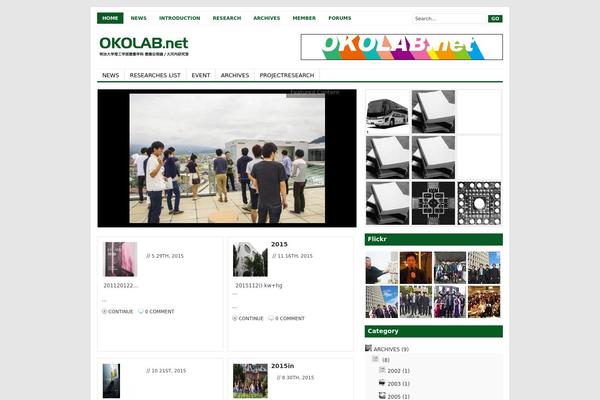Image resolution: width=600 pixels, height=400 pixels.
Task: Click the HOME menu item
Action: pyautogui.click(x=110, y=18)
